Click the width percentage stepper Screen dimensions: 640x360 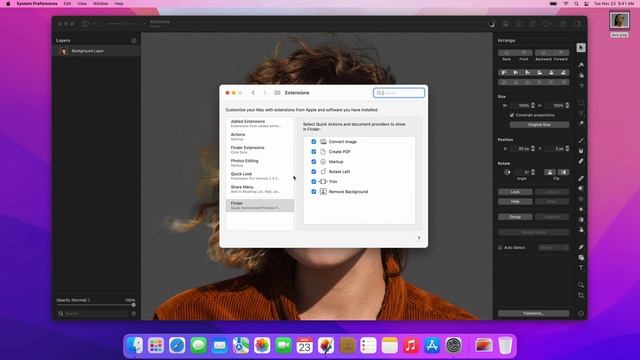(533, 105)
